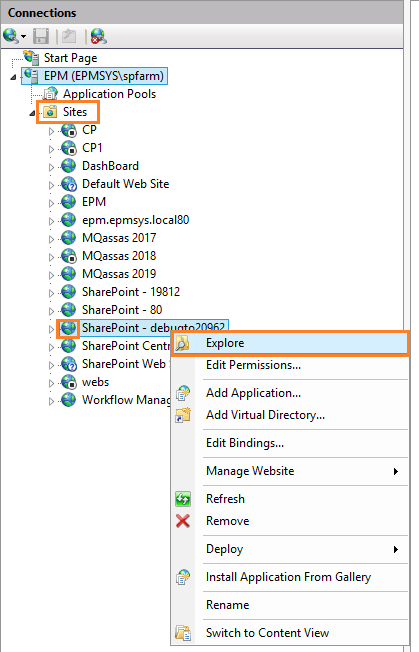419x652 pixels.
Task: Click the Application Pools icon
Action: pyautogui.click(x=50, y=94)
